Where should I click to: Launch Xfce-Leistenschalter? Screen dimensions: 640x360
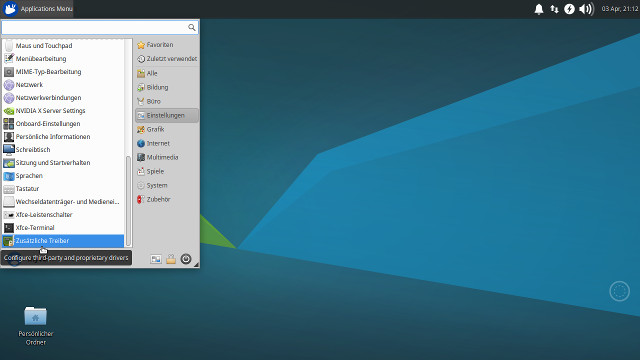coord(63,215)
